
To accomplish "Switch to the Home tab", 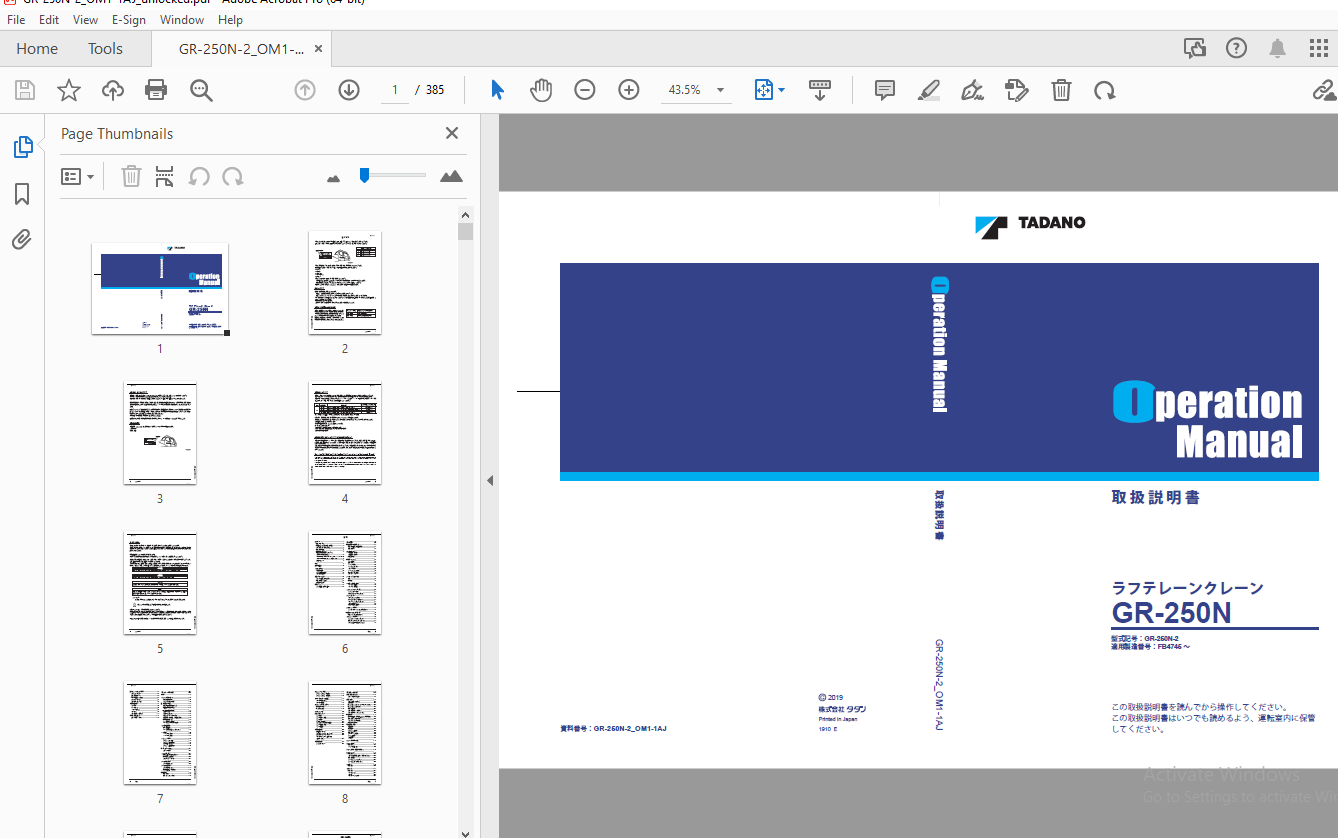I will (37, 48).
